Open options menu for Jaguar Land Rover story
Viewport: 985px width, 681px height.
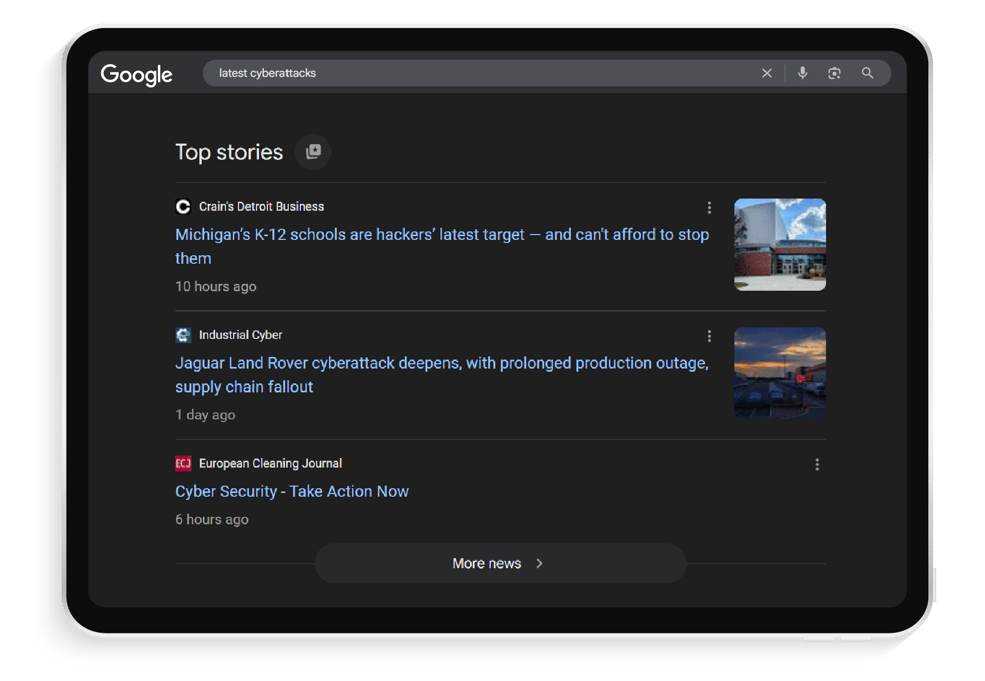pyautogui.click(x=709, y=336)
